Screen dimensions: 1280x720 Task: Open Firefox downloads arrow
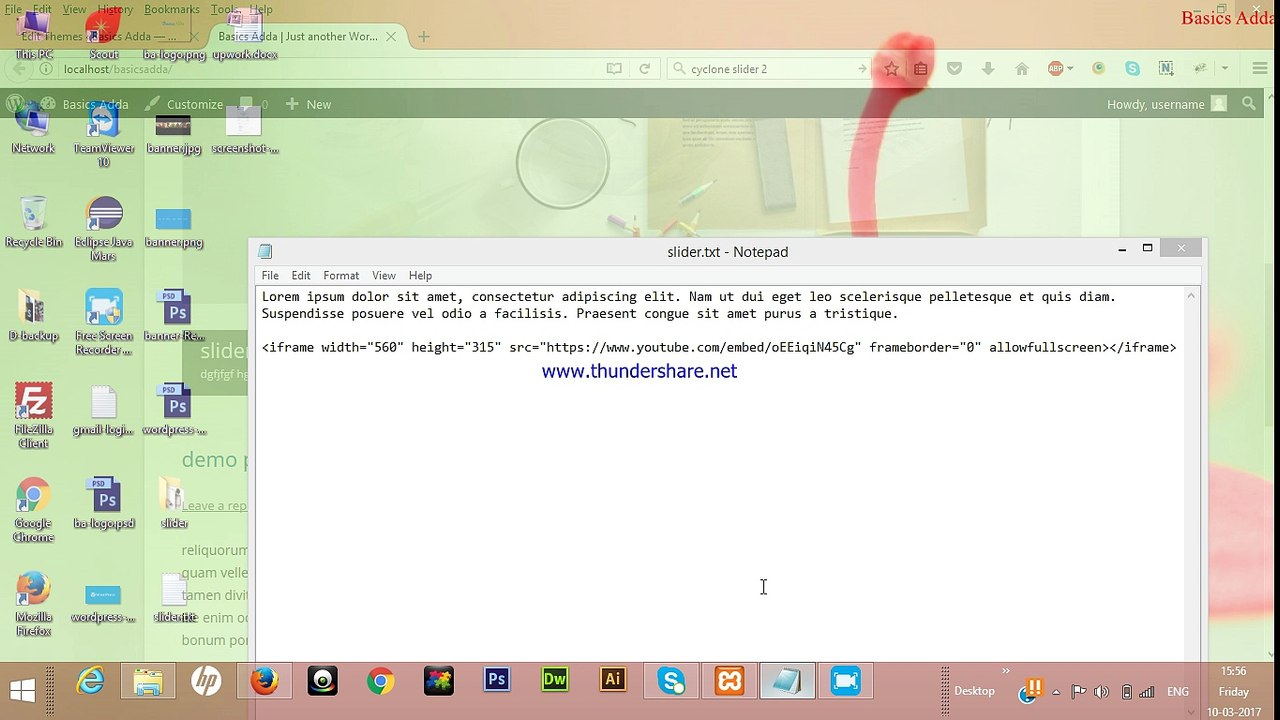point(988,69)
